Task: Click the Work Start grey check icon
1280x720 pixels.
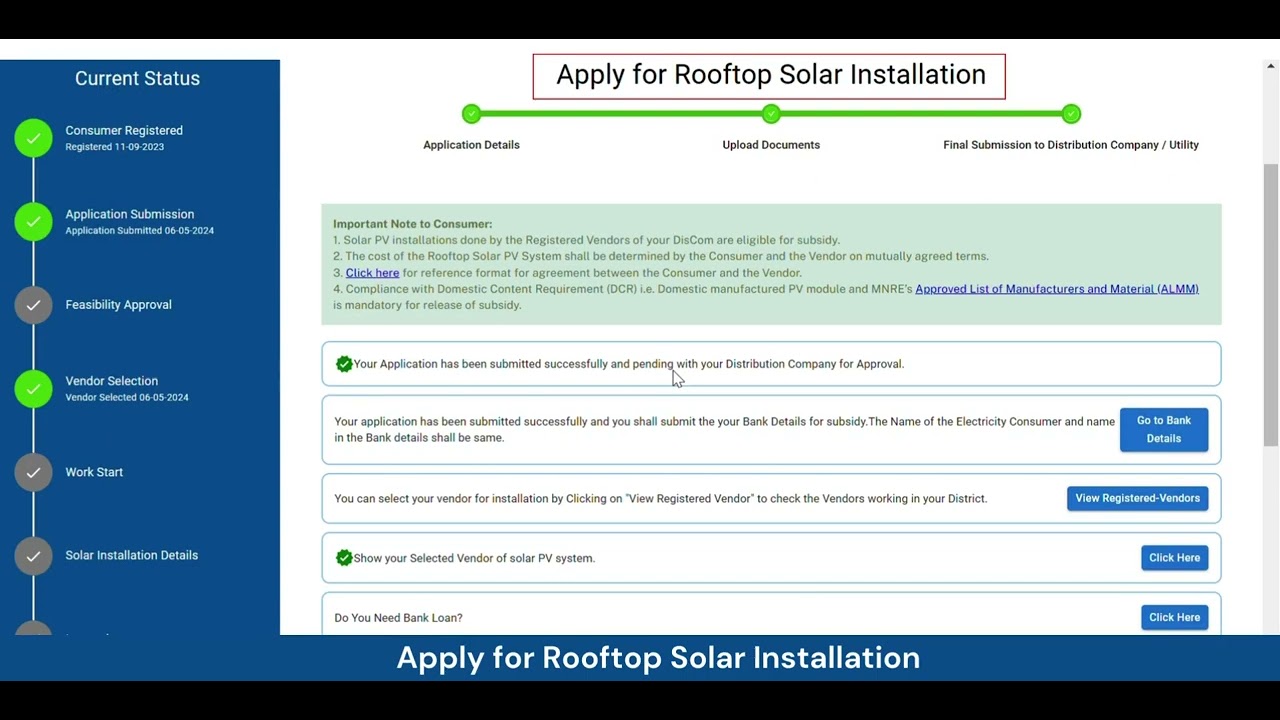Action: click(x=33, y=472)
